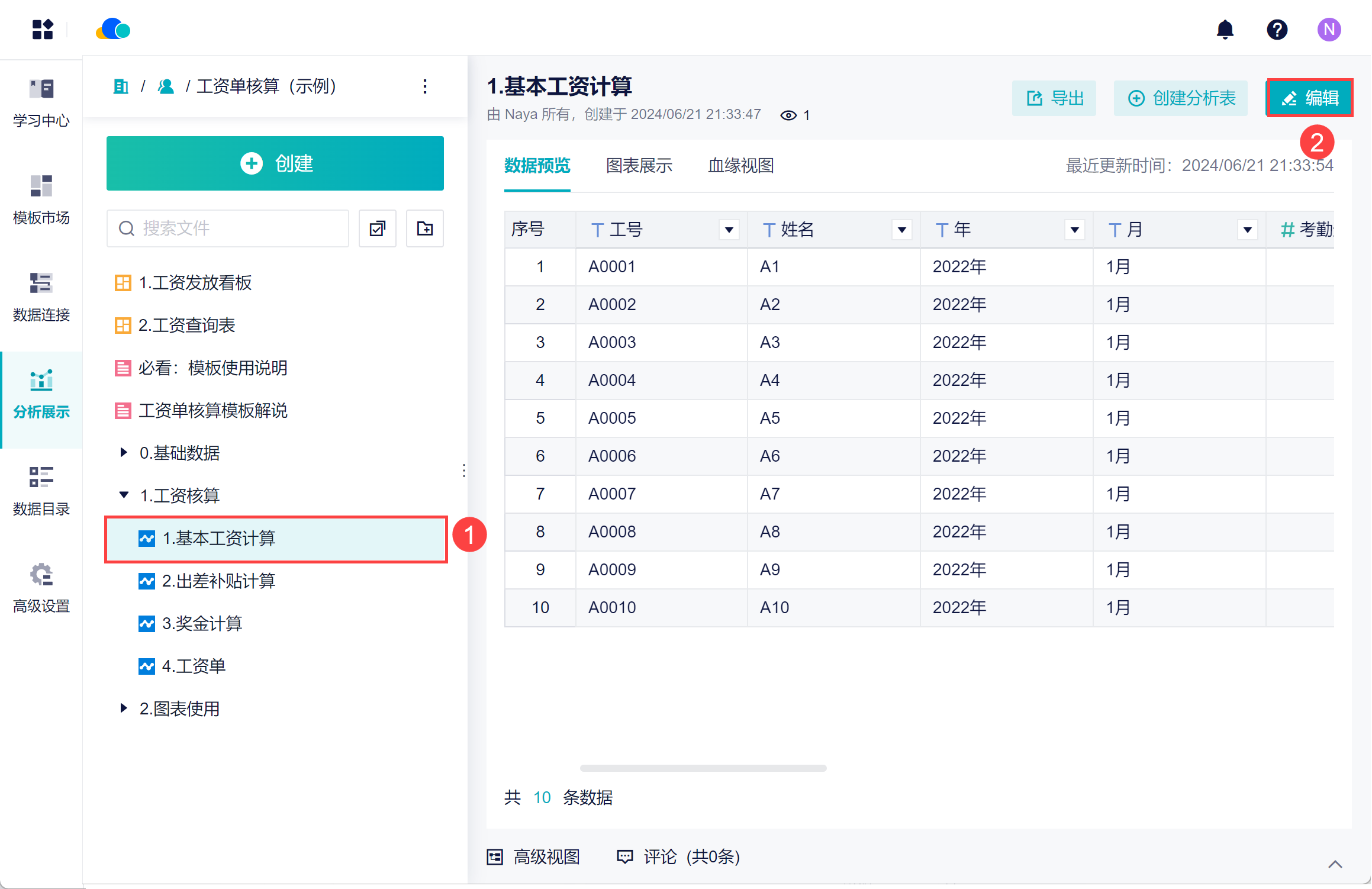Expand the 0.基础数据 folder
Image resolution: width=1372 pixels, height=889 pixels.
(123, 453)
